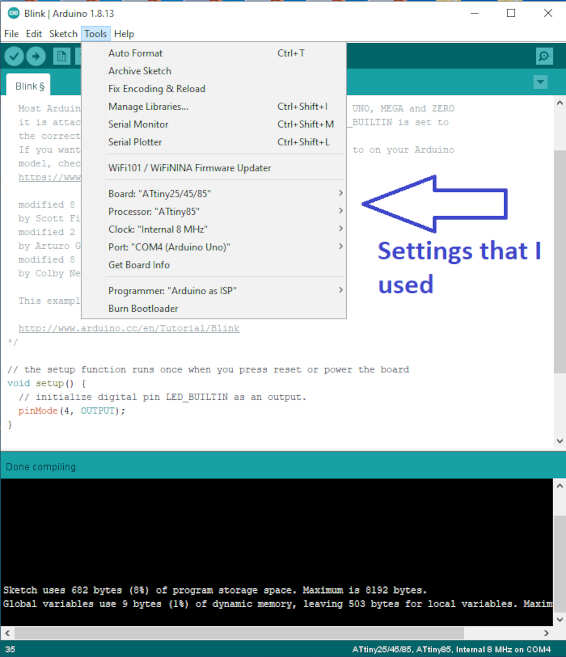Viewport: 566px width, 657px height.
Task: Expand the Board ATtiny25/45/85 submenu
Action: click(214, 194)
